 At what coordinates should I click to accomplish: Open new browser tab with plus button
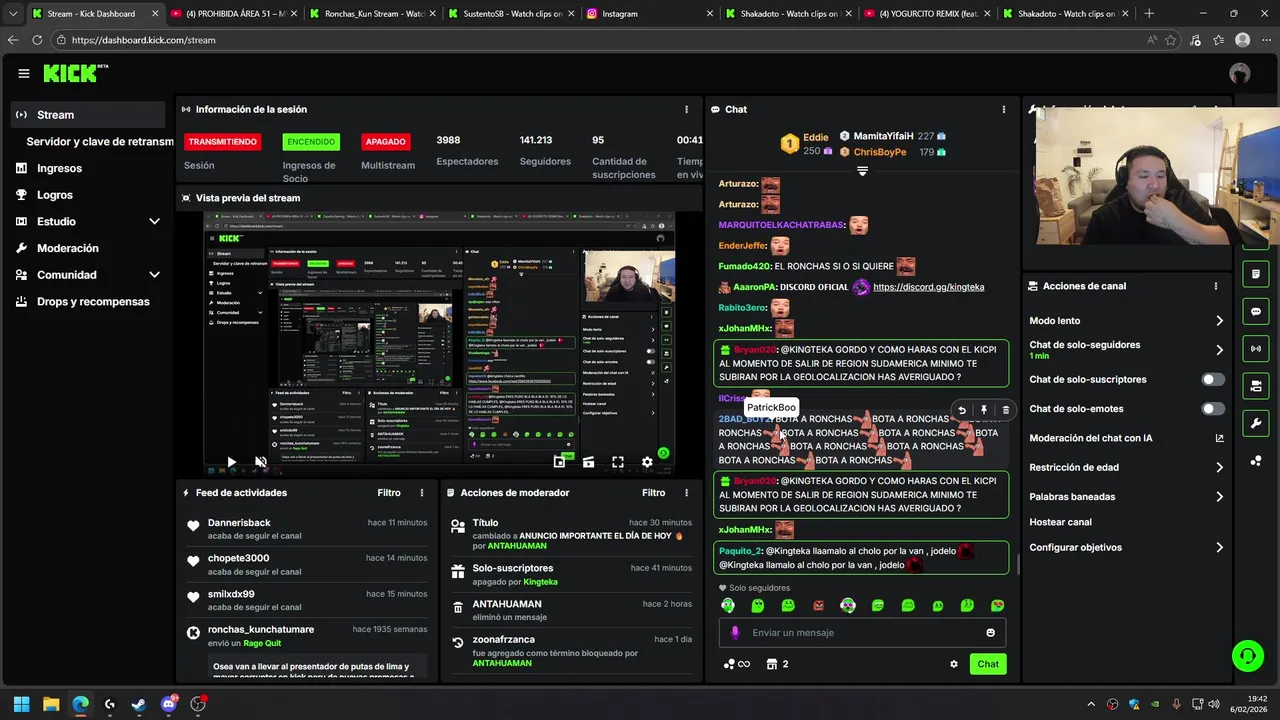[1148, 14]
